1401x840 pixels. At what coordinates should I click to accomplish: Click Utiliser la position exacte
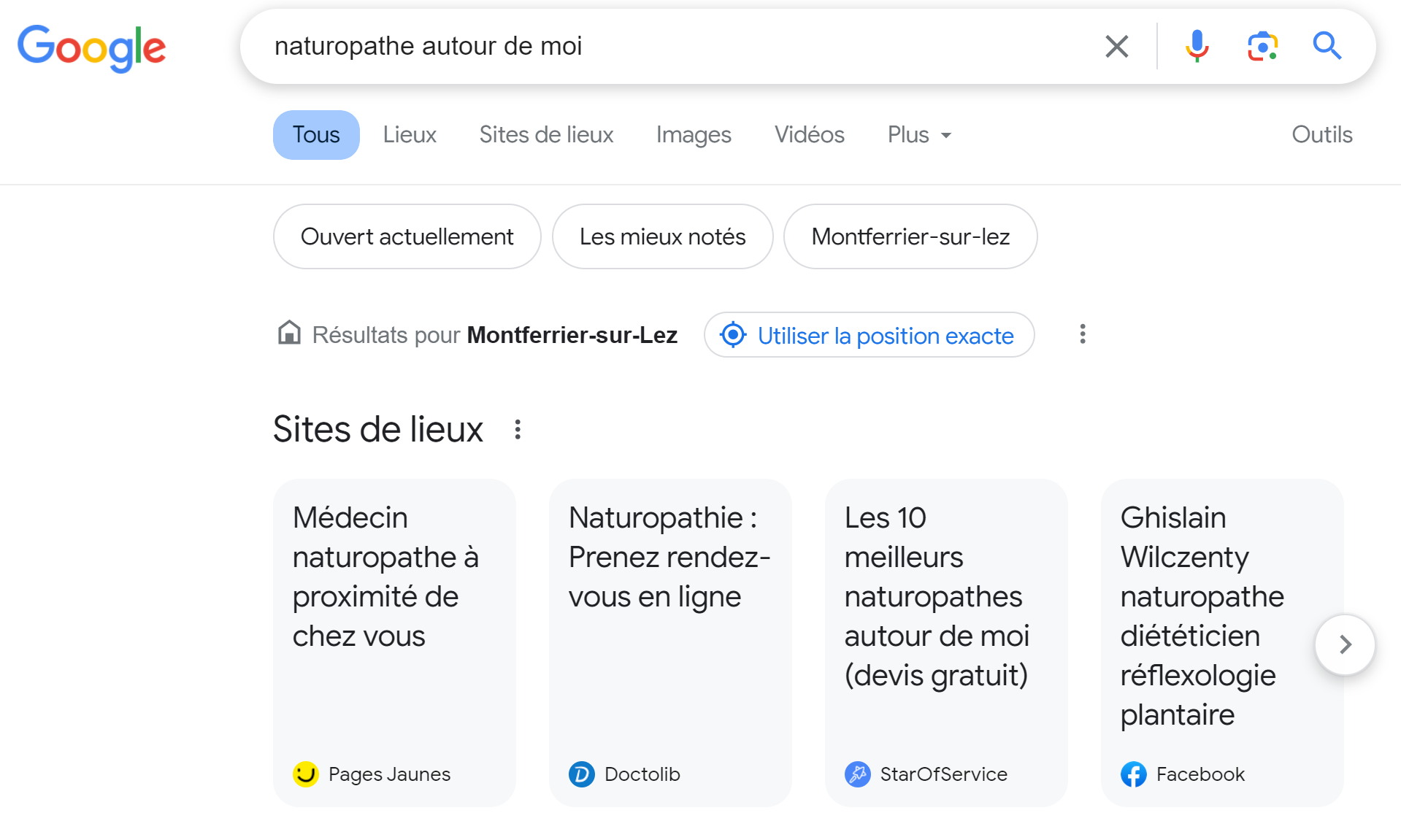click(x=869, y=335)
